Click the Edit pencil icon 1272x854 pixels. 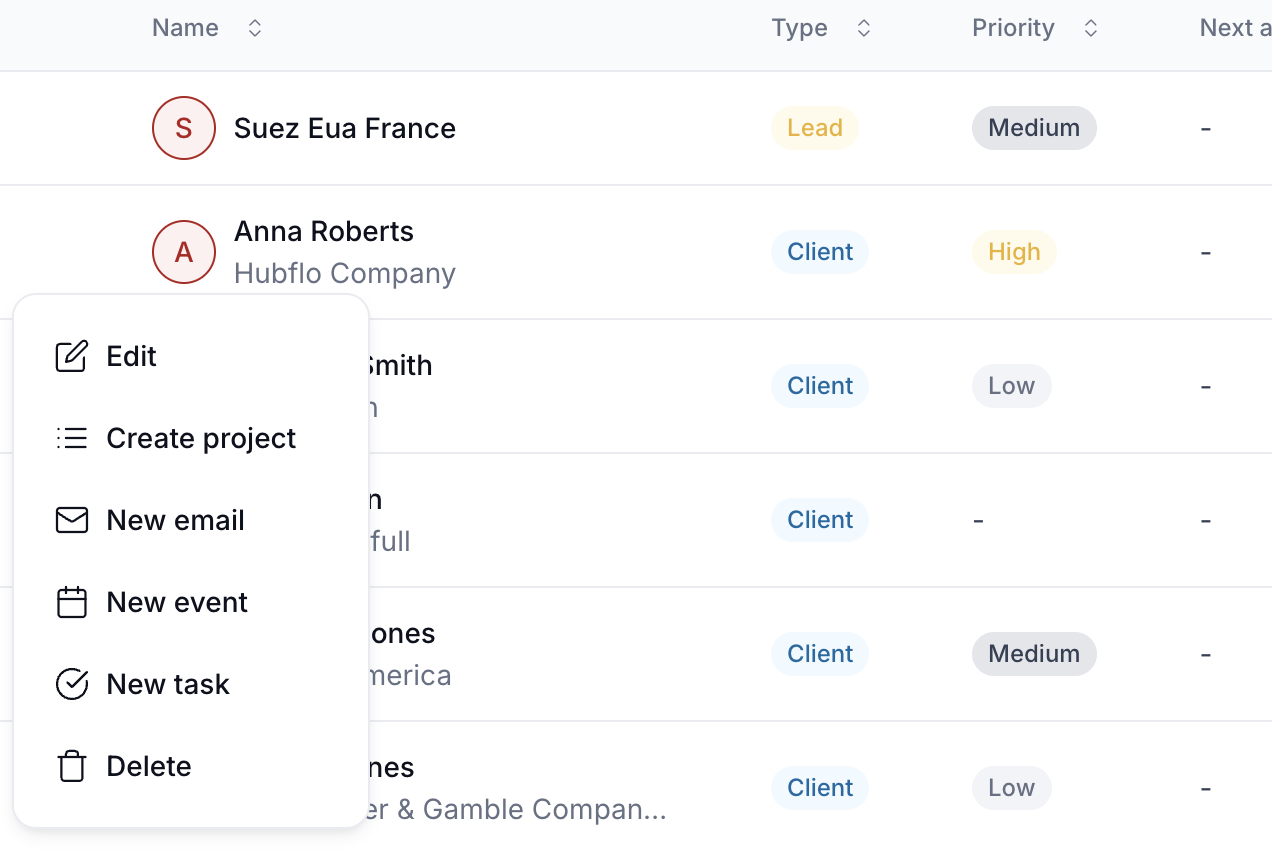pyautogui.click(x=72, y=356)
